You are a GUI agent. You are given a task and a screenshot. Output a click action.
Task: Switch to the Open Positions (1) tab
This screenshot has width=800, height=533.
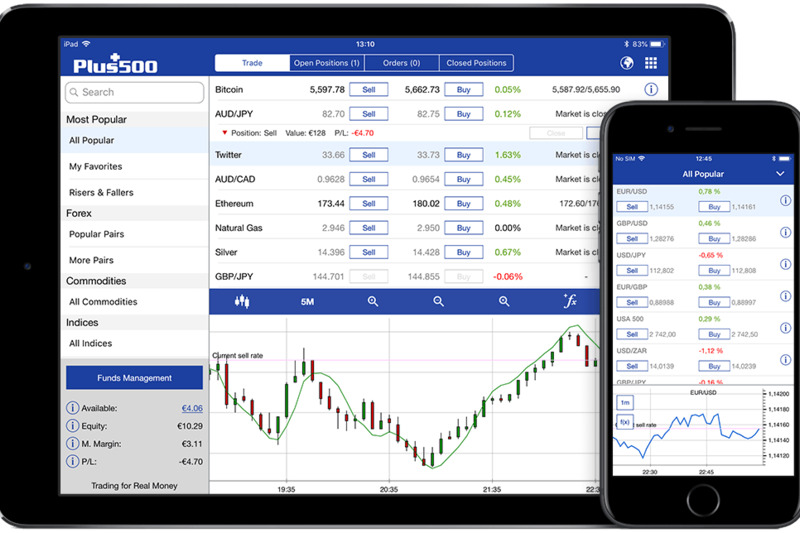[x=327, y=63]
